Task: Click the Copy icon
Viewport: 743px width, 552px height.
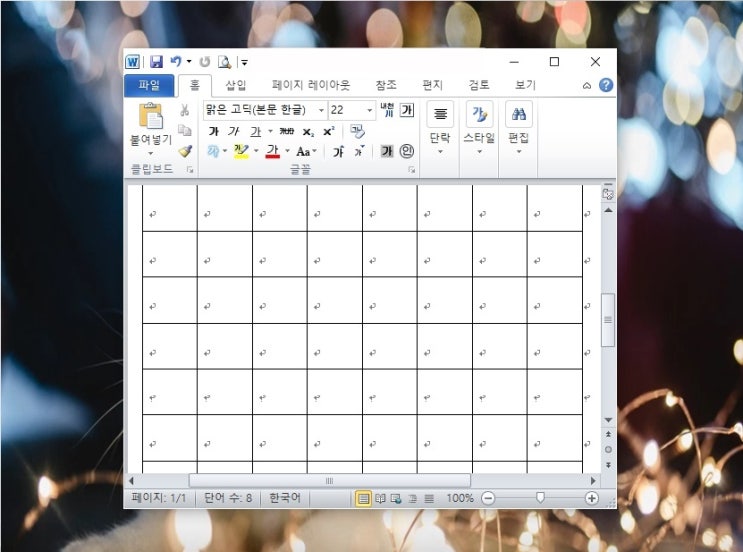Action: [x=184, y=130]
